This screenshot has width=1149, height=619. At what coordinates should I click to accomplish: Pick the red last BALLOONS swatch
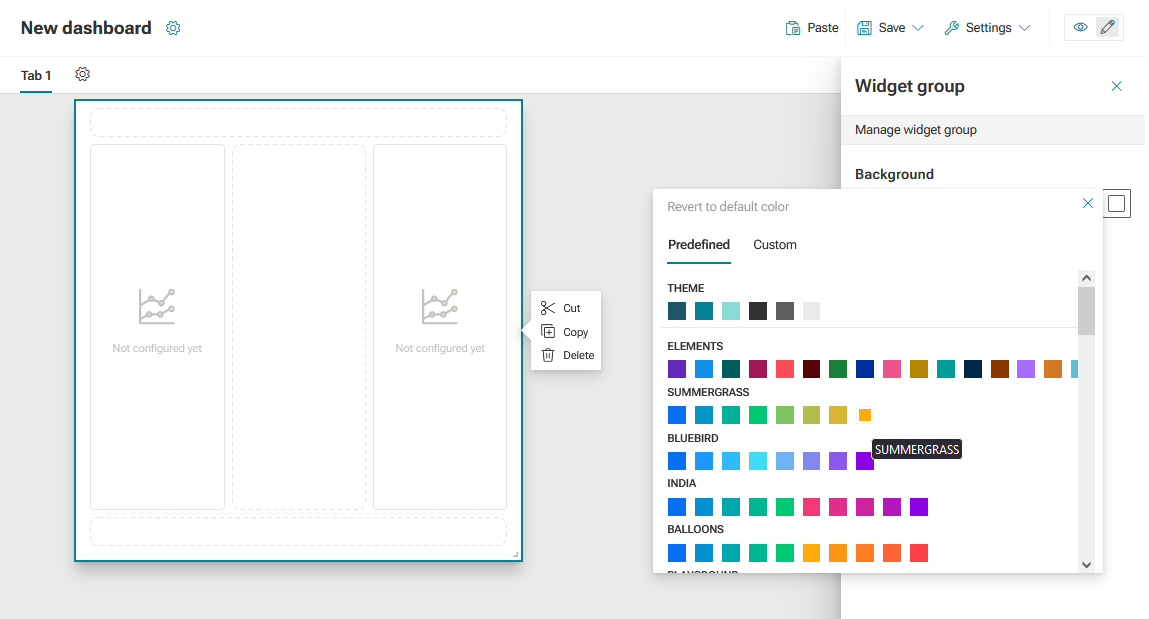point(919,553)
